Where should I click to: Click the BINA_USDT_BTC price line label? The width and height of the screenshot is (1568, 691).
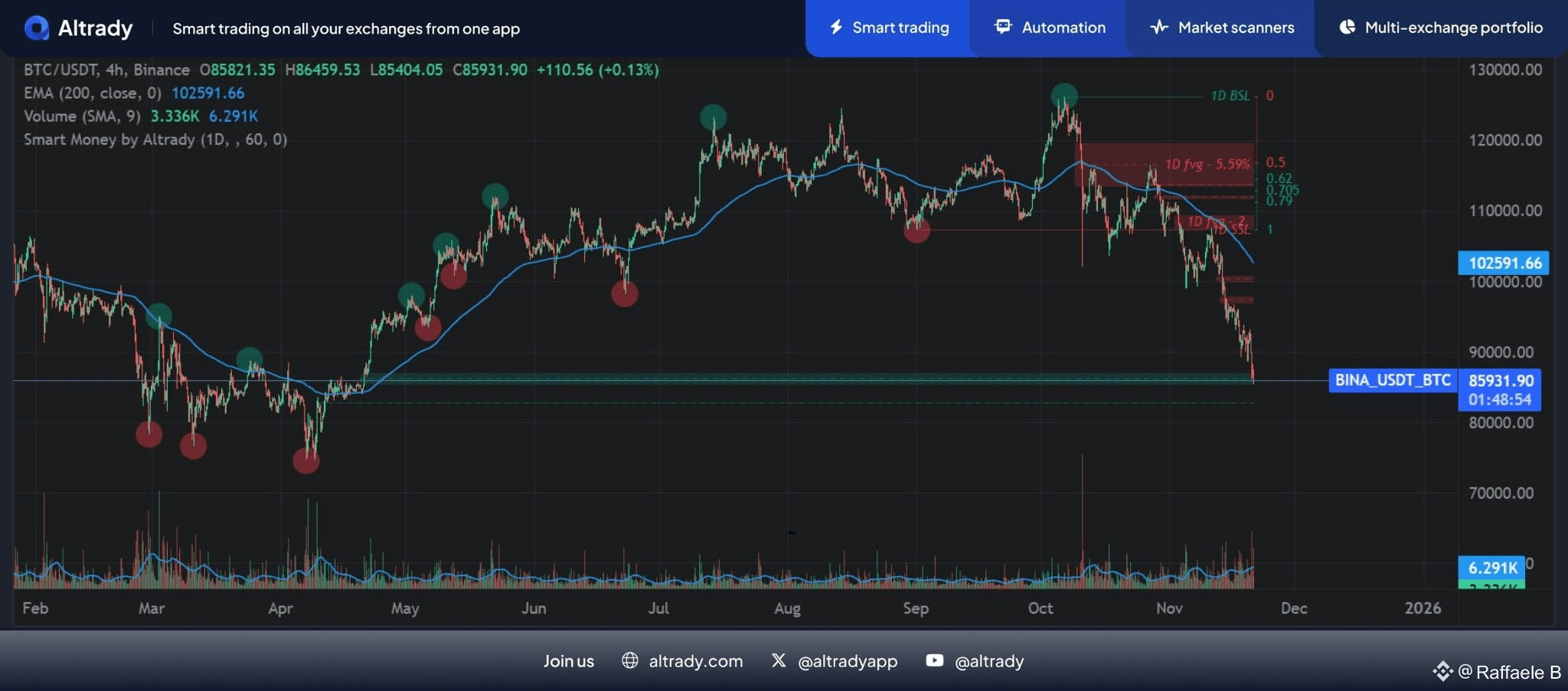(1393, 381)
